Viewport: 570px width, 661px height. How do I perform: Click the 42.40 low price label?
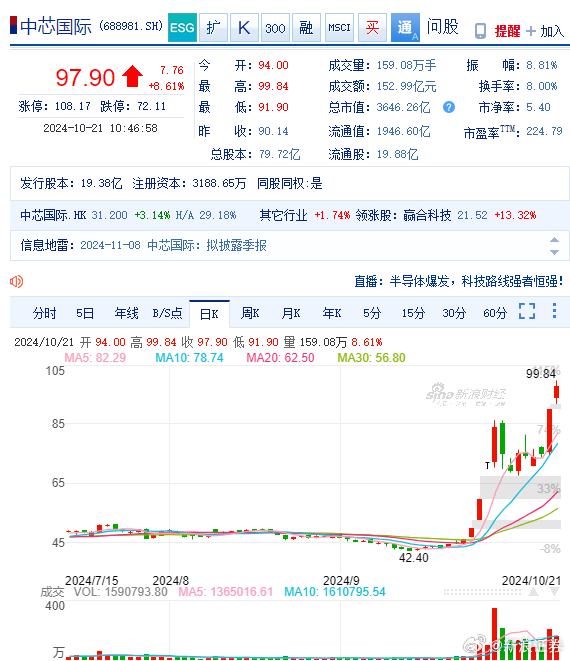point(414,558)
